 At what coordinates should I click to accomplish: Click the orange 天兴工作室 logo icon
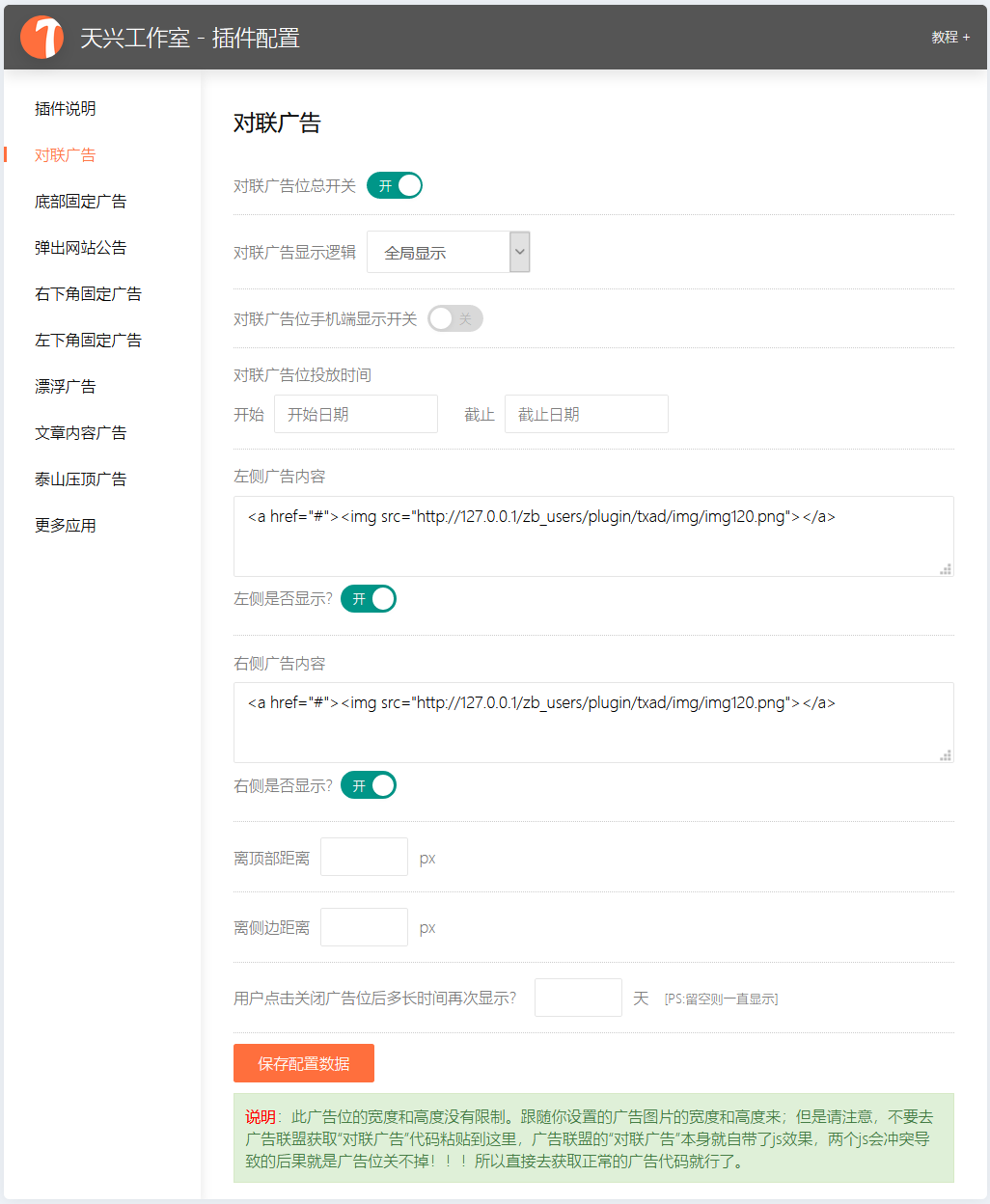click(42, 37)
